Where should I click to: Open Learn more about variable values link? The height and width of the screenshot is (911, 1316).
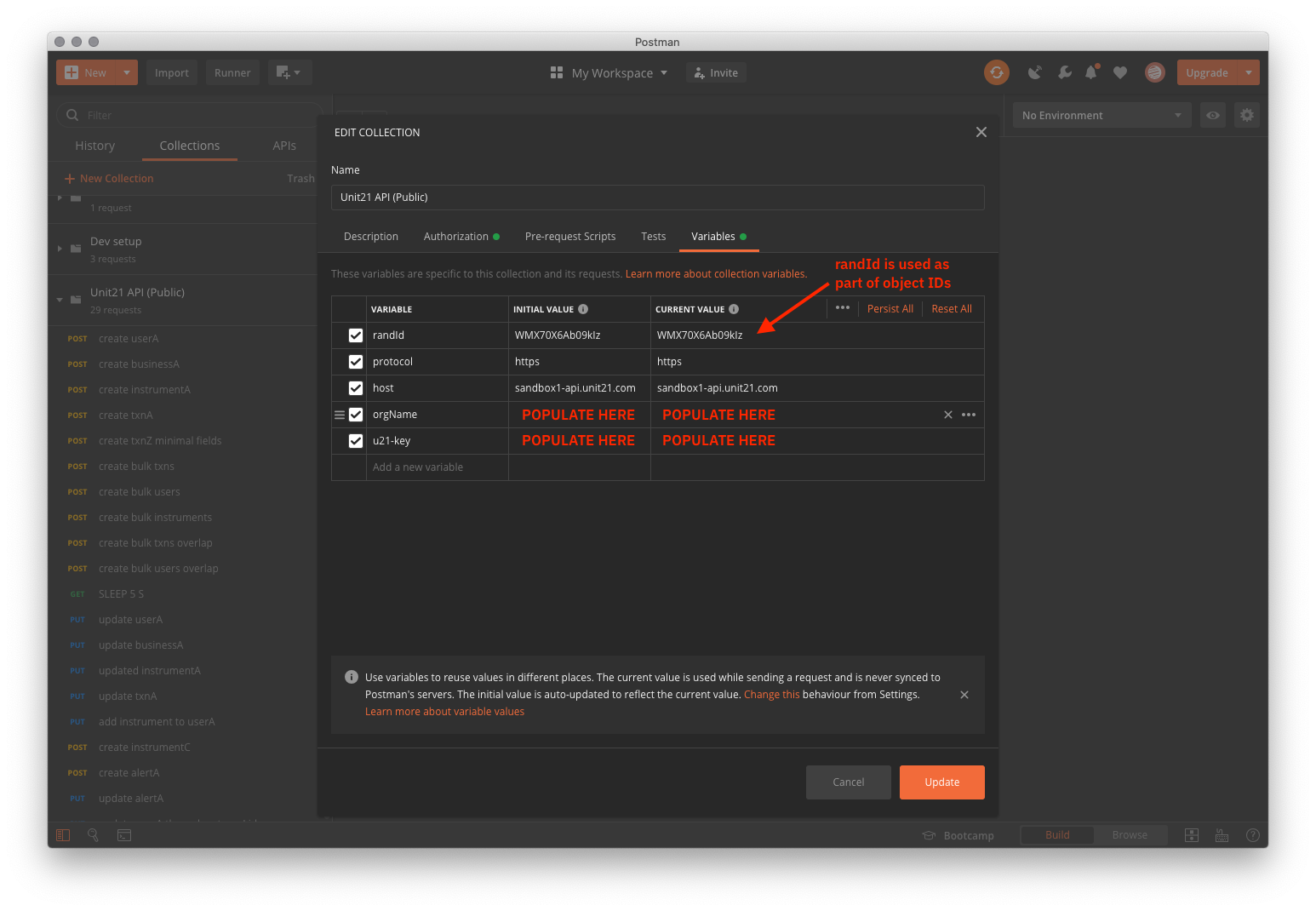[x=444, y=712]
